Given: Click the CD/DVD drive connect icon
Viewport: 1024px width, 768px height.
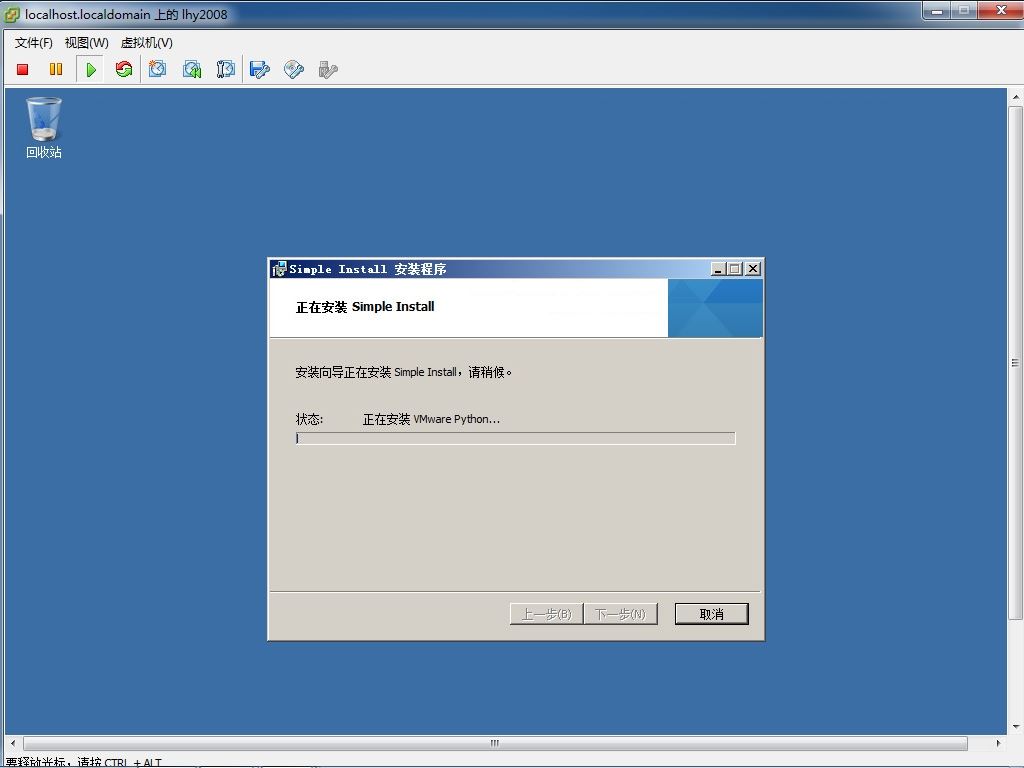Looking at the screenshot, I should 294,69.
